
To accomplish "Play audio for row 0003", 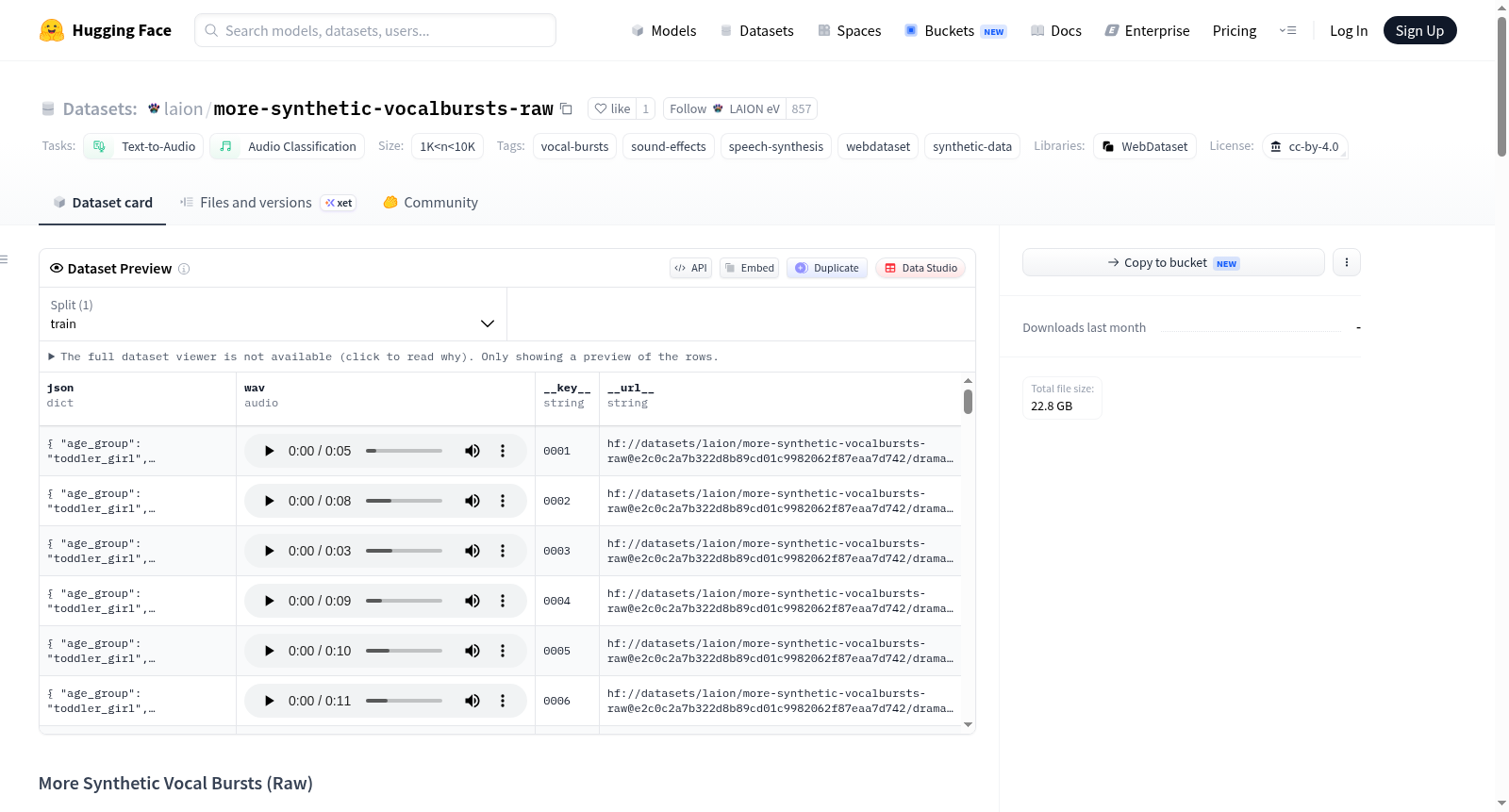I will [x=269, y=551].
